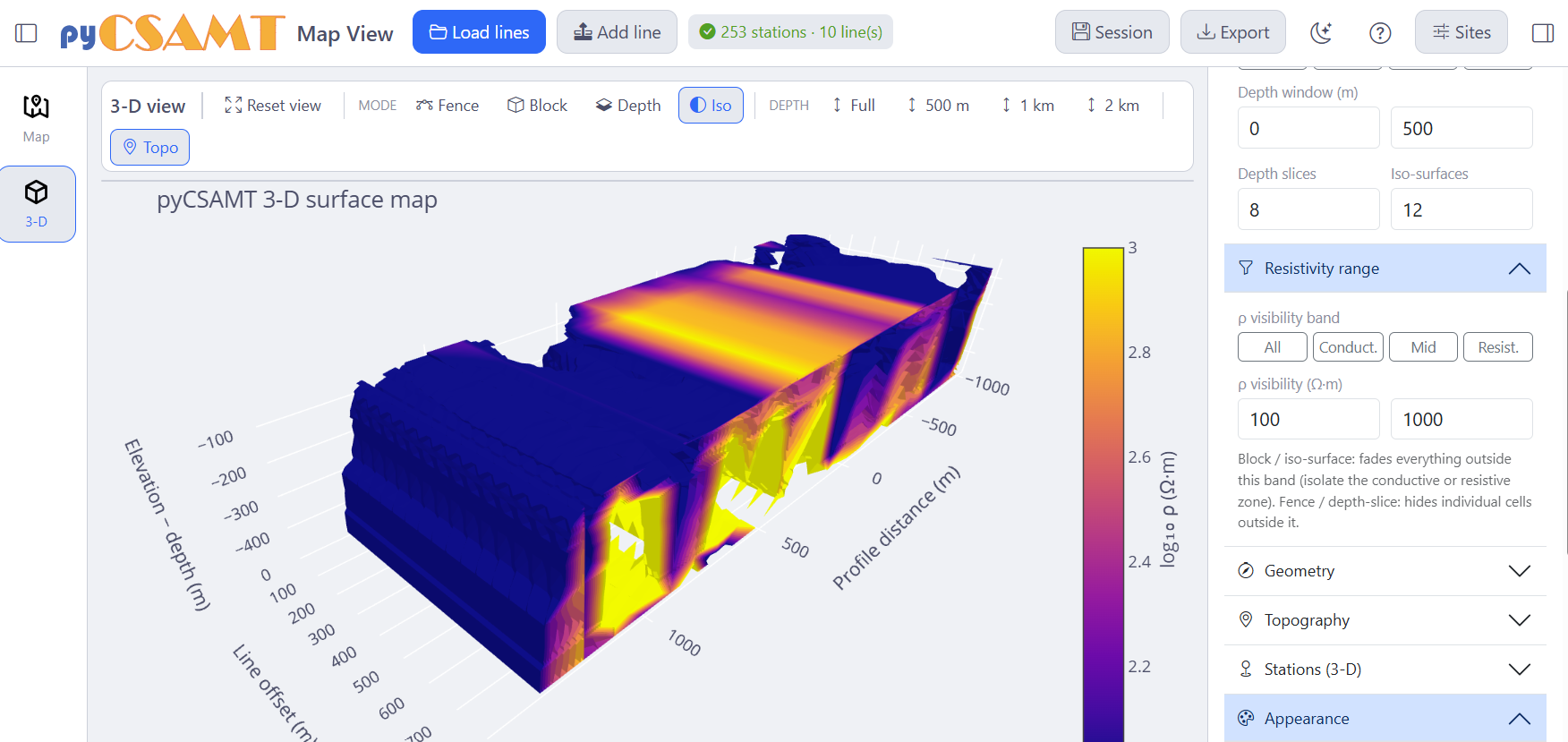Switch to dark mode with moon icon
Screen dimensions: 1568x742
(x=1321, y=33)
